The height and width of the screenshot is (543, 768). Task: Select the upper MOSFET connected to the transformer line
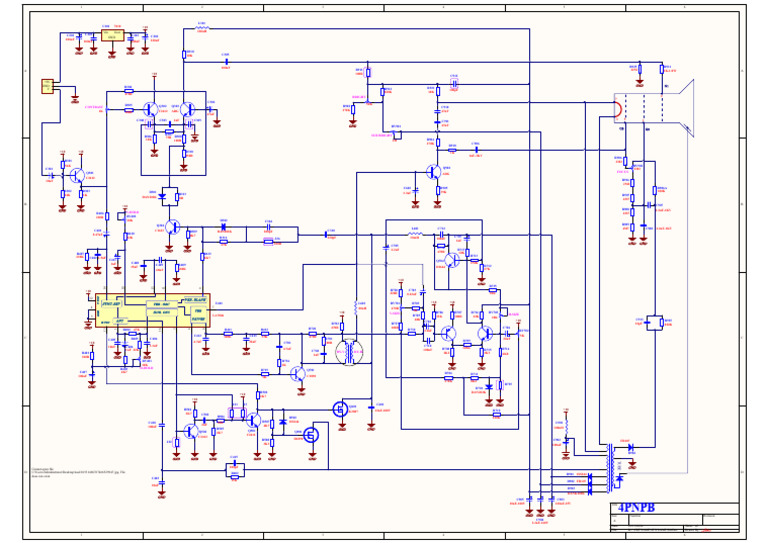click(x=340, y=409)
